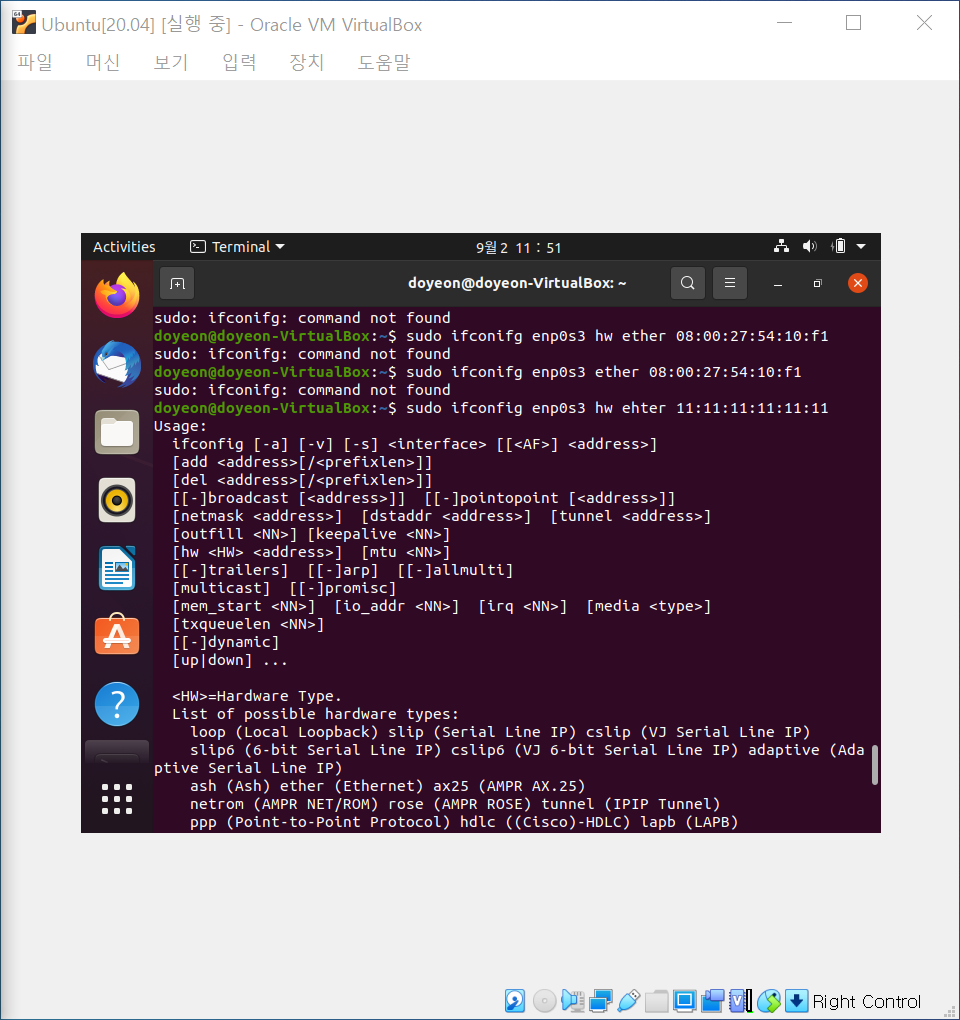
Task: Click the terminal title doyeon@doyeon-VirtualBox
Action: (517, 283)
